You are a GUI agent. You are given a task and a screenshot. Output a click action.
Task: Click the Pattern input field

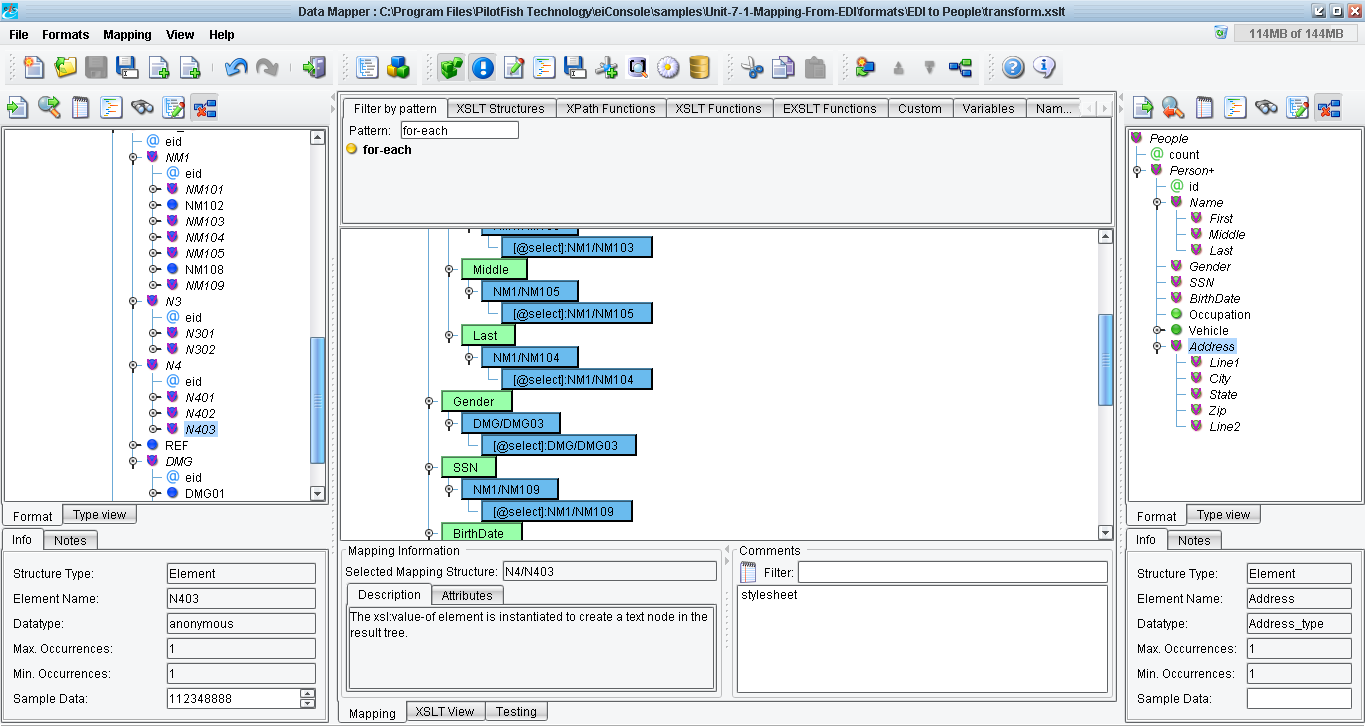pos(459,130)
